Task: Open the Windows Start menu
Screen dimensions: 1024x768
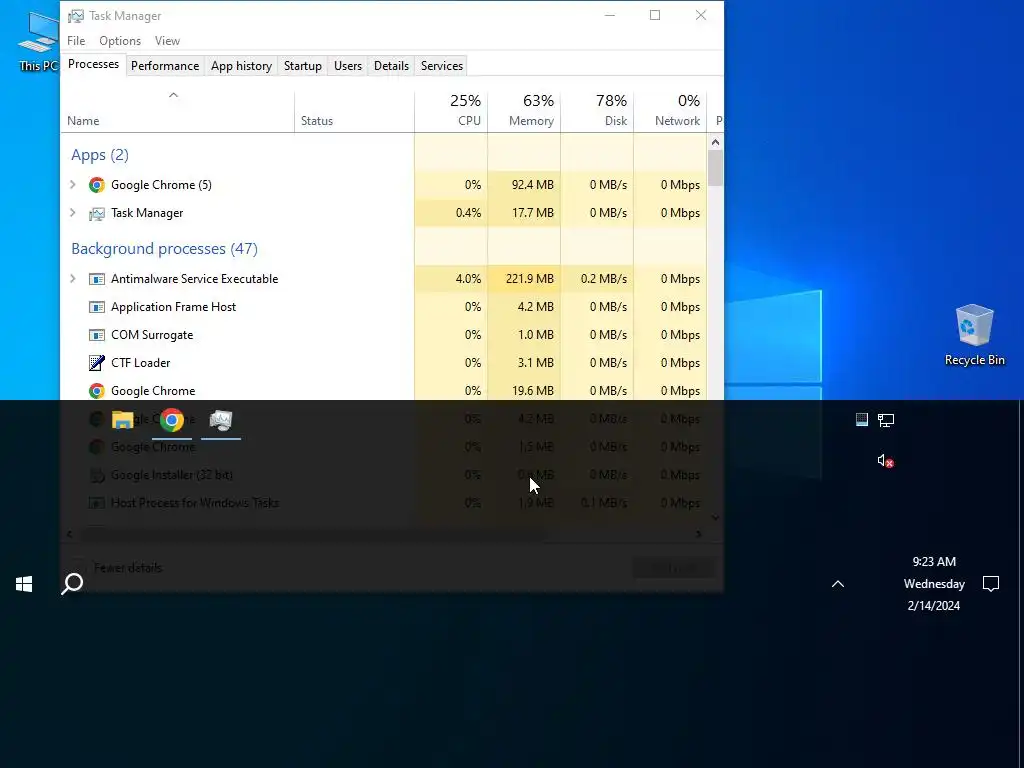Action: 24,584
